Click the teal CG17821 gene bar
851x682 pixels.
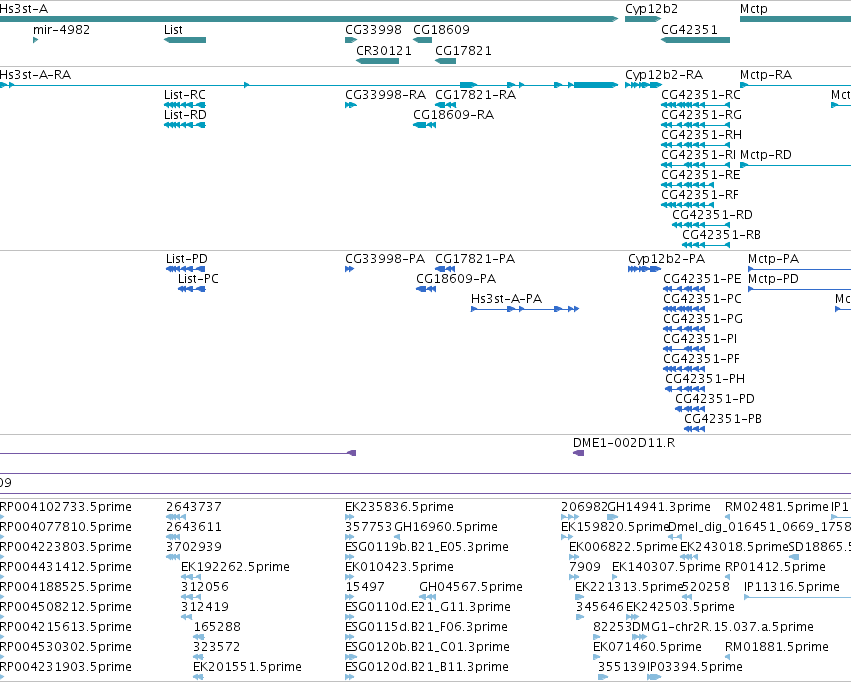tap(446, 61)
